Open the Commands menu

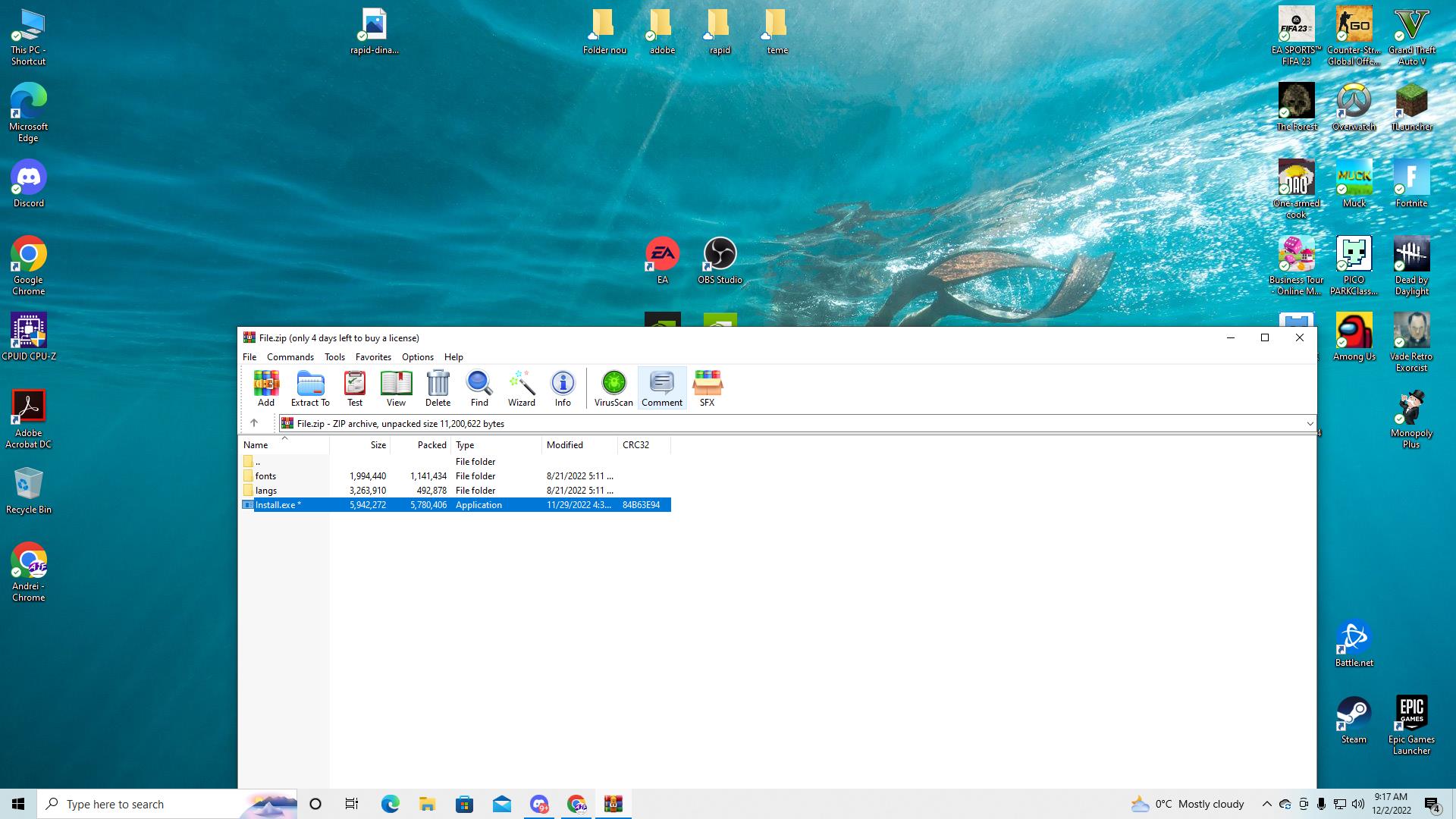point(290,357)
